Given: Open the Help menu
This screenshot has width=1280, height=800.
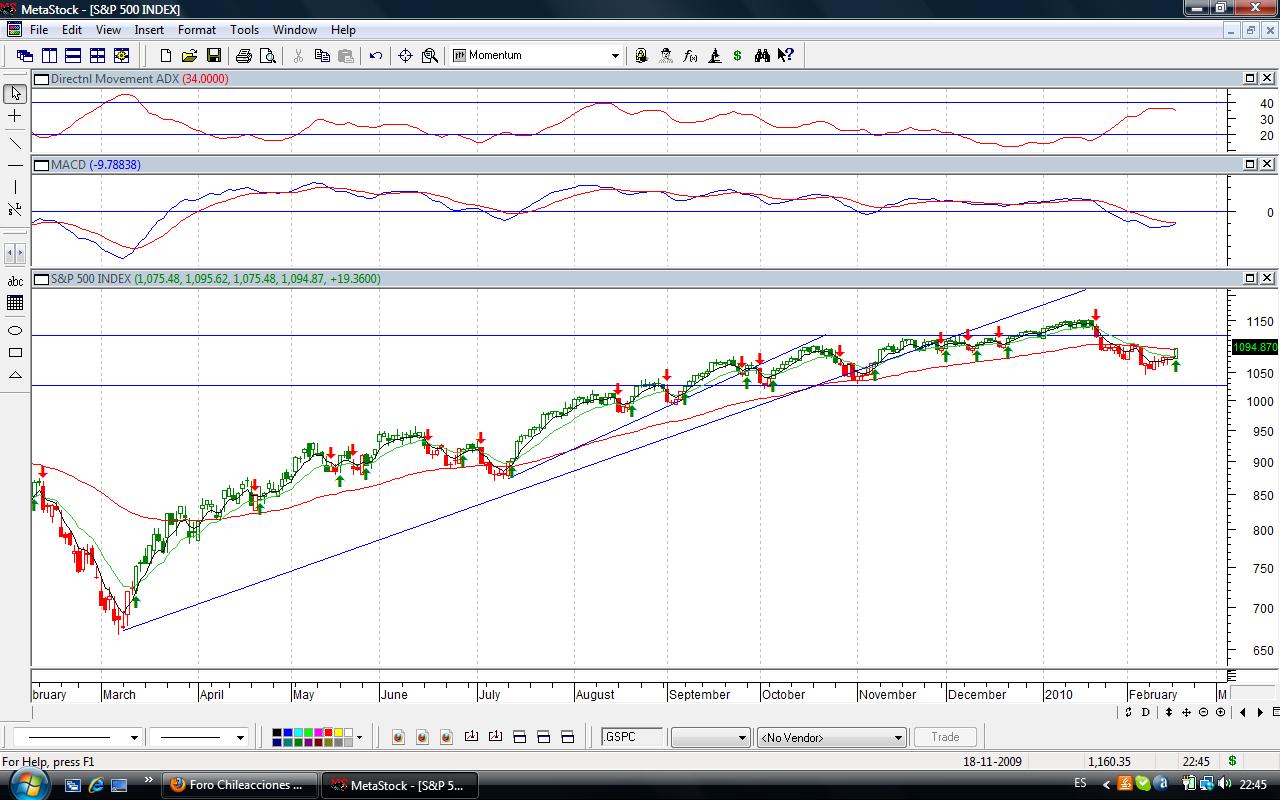Looking at the screenshot, I should click(x=343, y=30).
